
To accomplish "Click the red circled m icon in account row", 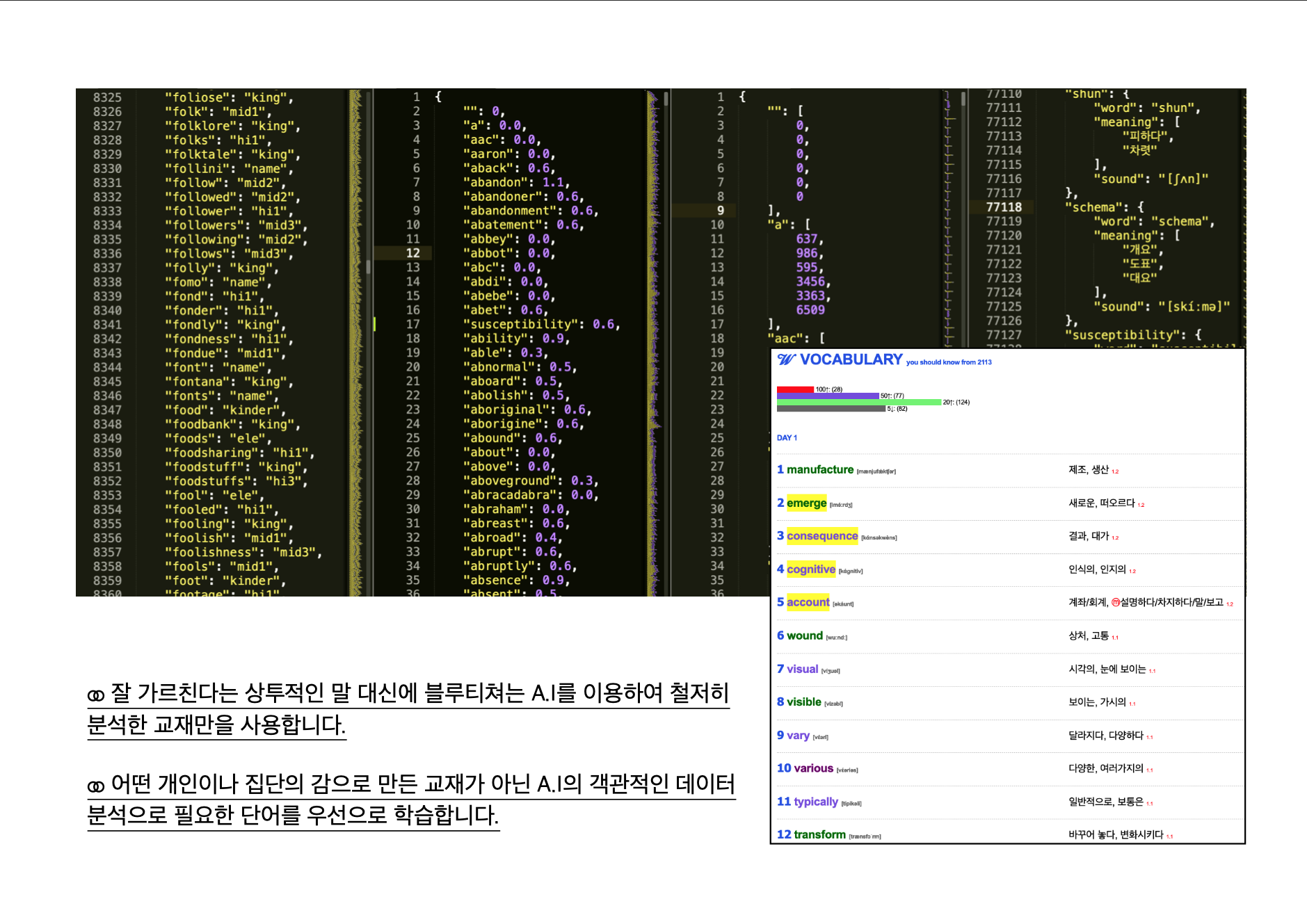I will click(1115, 602).
